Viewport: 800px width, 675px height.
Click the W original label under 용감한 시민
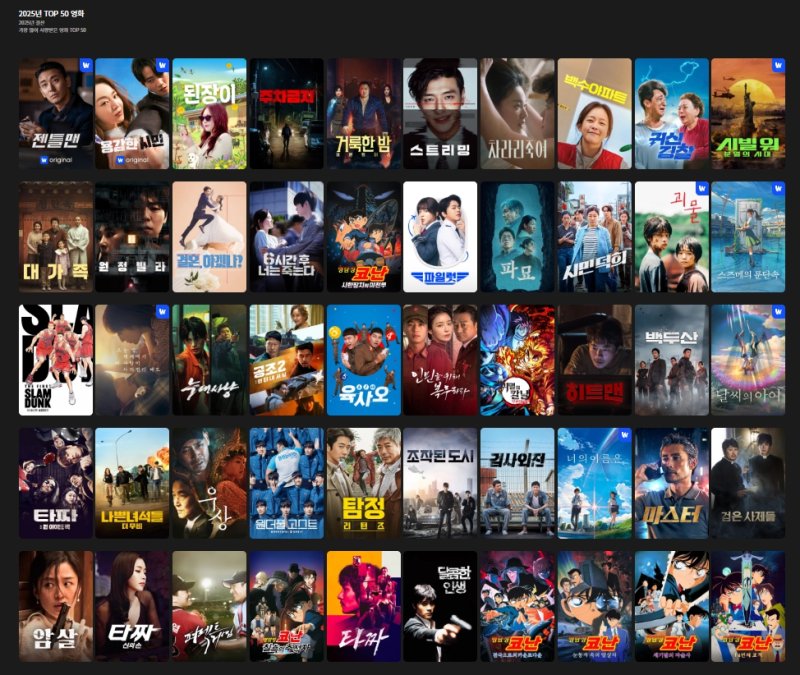pyautogui.click(x=132, y=159)
